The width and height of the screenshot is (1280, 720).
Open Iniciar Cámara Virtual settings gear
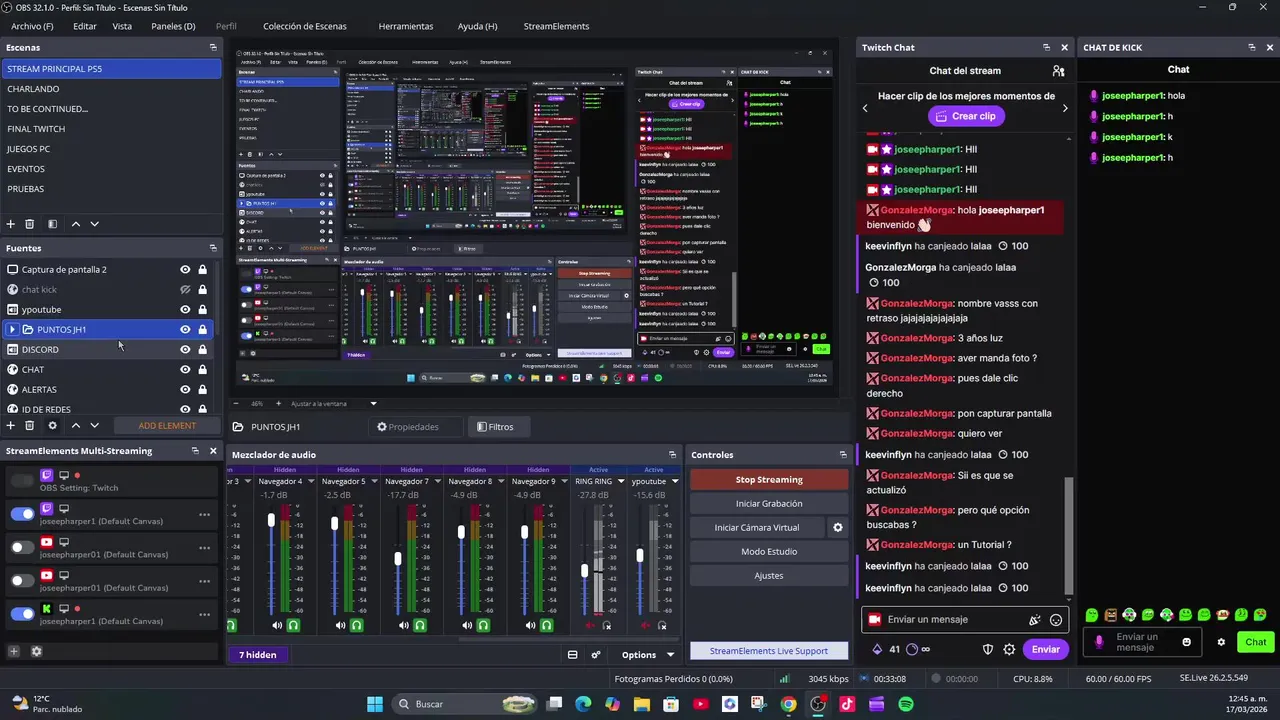click(x=838, y=528)
